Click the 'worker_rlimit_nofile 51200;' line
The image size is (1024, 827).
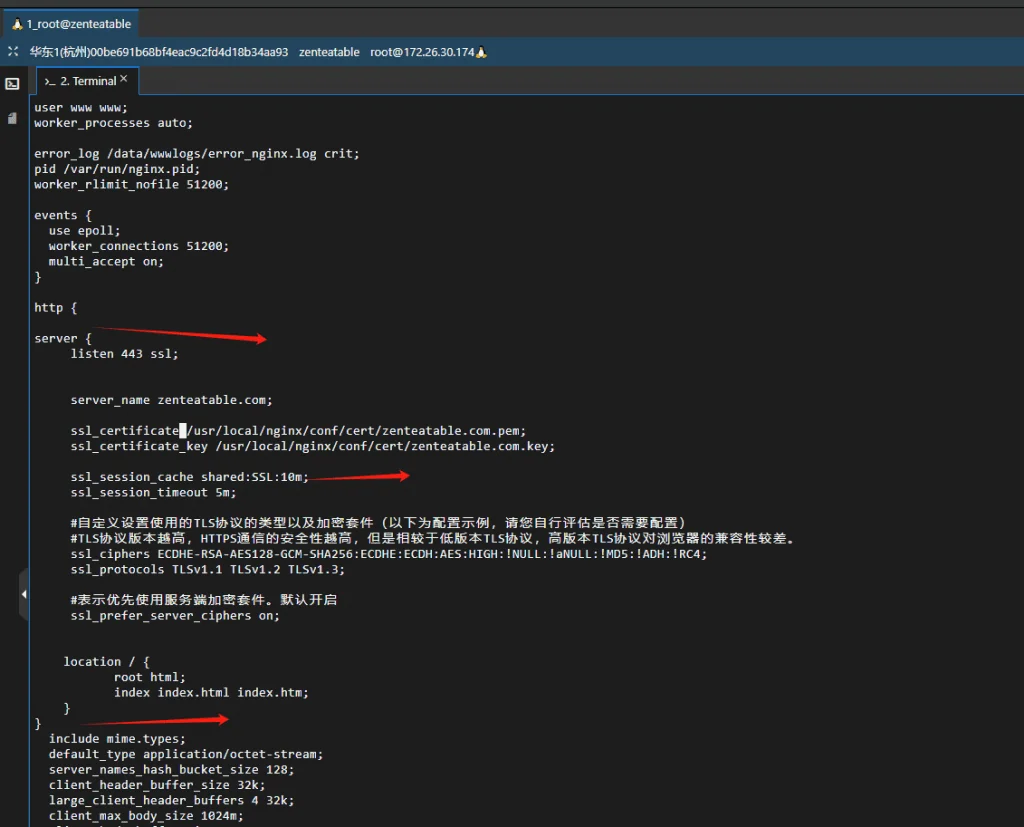tap(131, 184)
